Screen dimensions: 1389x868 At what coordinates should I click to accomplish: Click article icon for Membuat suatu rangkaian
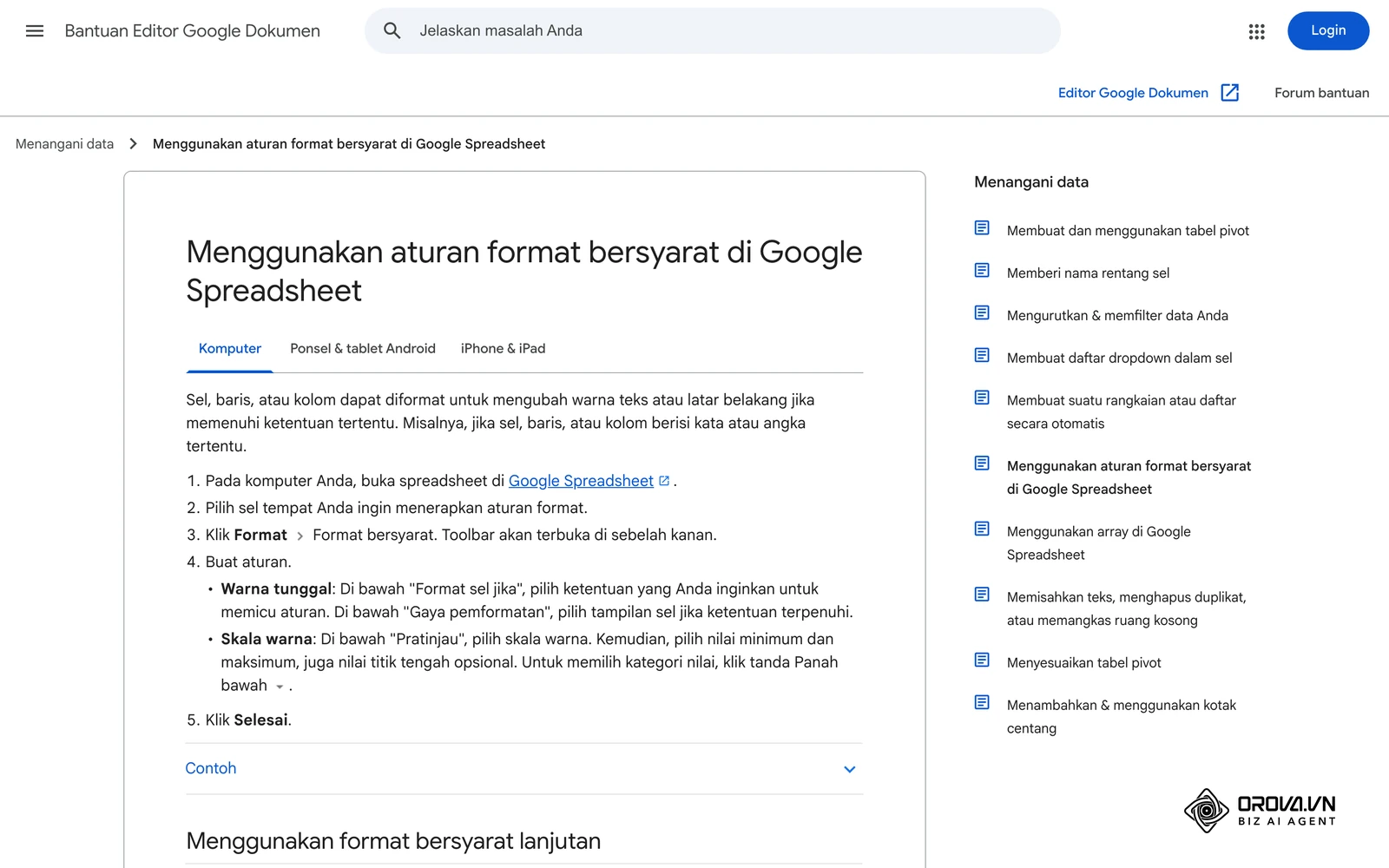click(x=982, y=398)
